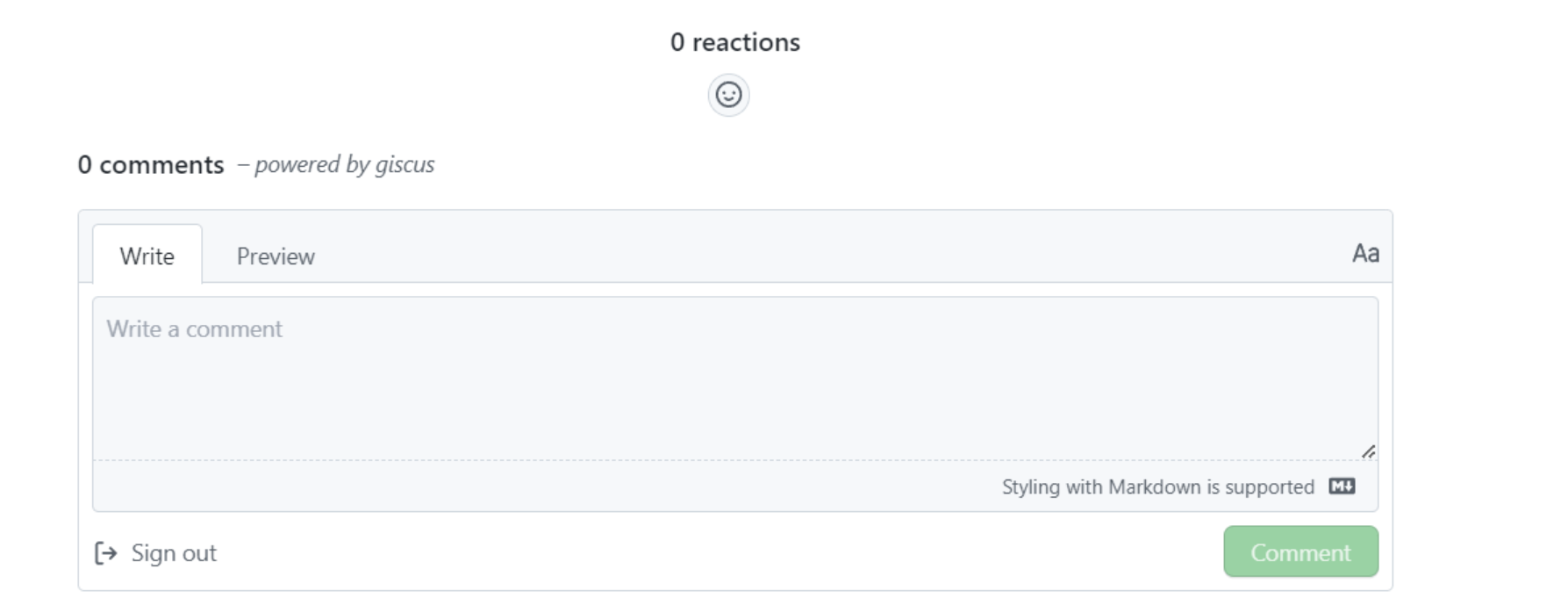Image resolution: width=1568 pixels, height=605 pixels.
Task: Open the smiley add-reaction picker
Action: click(x=728, y=95)
